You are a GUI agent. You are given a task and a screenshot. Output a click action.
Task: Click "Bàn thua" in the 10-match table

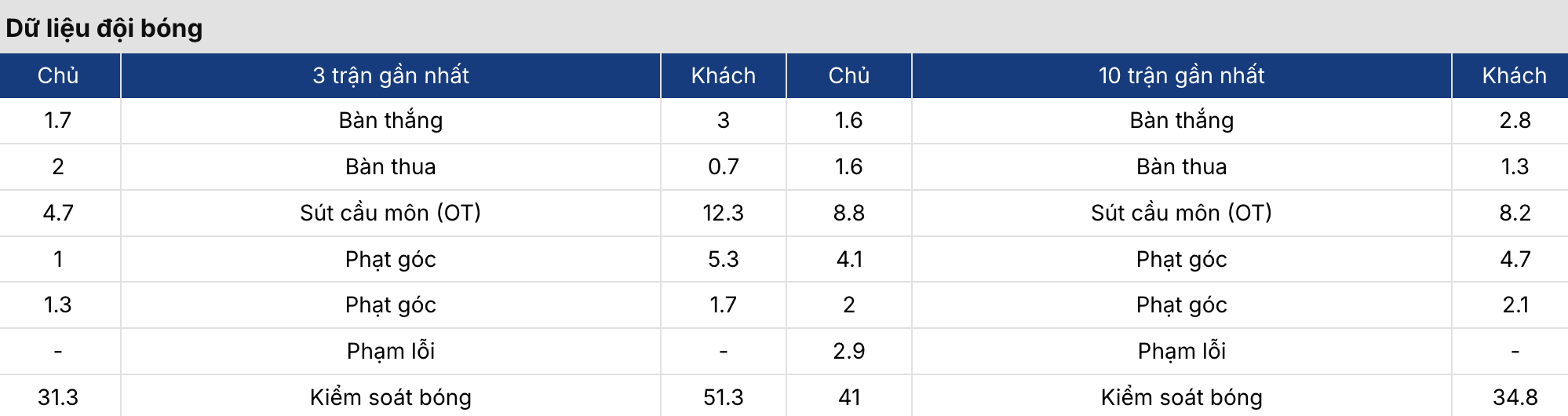tap(1181, 166)
